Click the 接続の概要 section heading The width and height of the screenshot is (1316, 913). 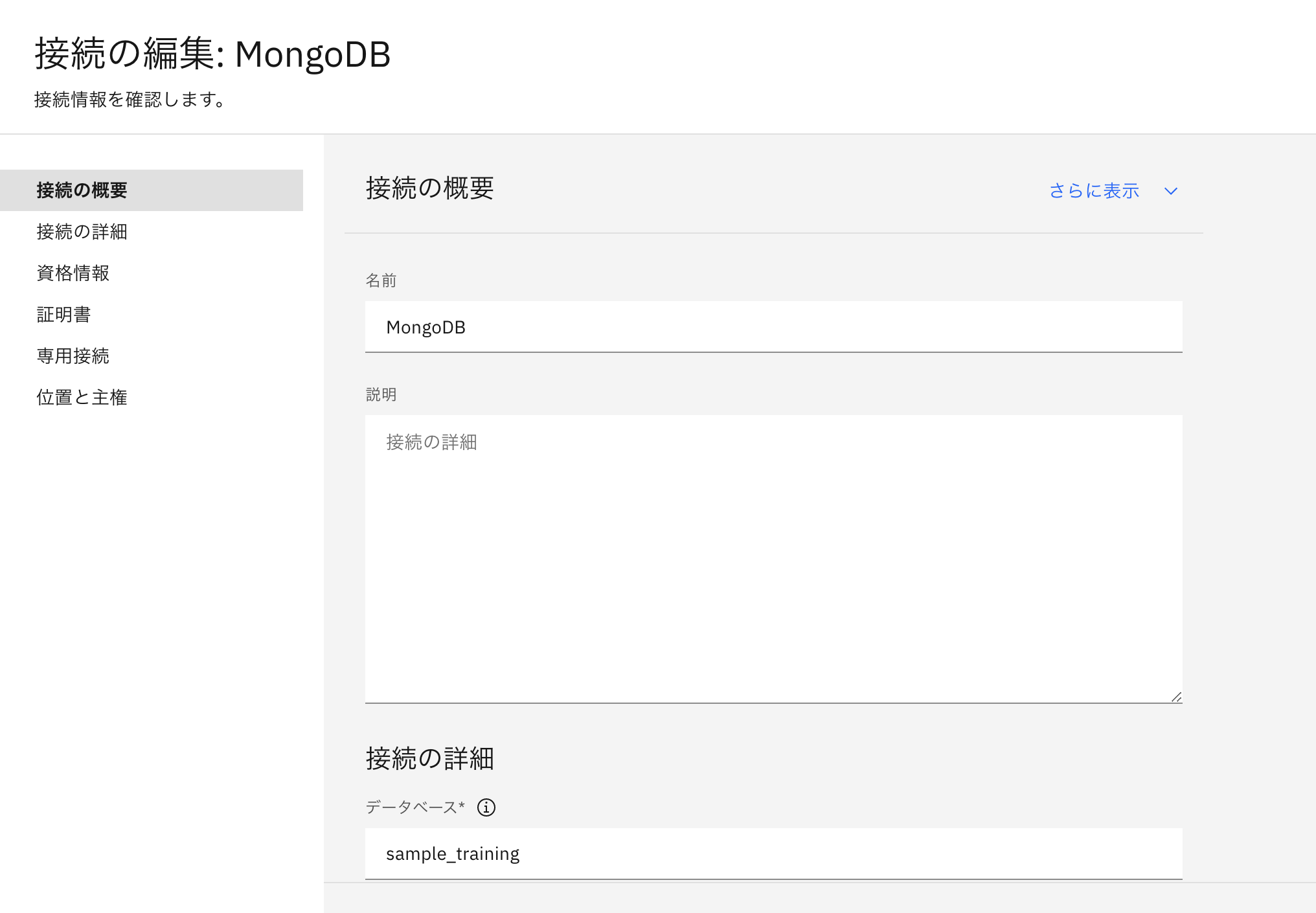click(x=430, y=188)
